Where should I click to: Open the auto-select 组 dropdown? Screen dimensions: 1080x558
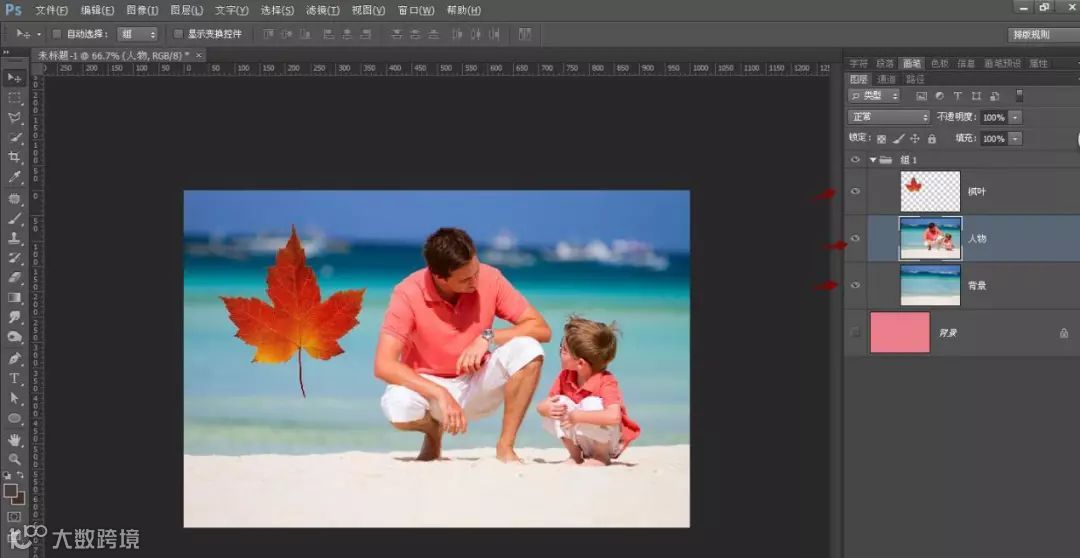[x=138, y=34]
